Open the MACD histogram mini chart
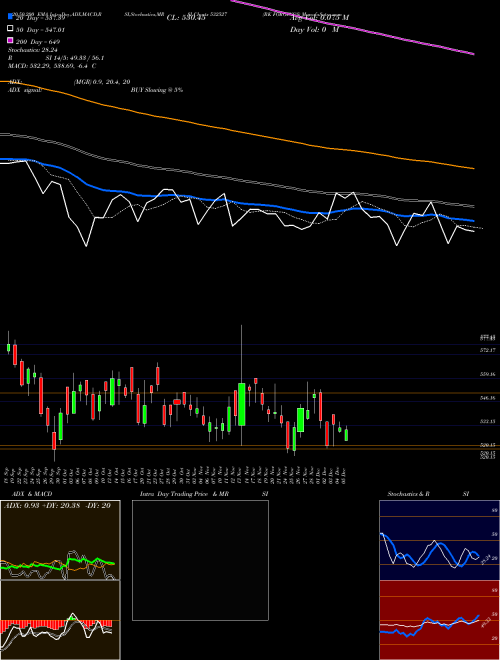The height and width of the screenshot is (660, 500). (x=60, y=620)
